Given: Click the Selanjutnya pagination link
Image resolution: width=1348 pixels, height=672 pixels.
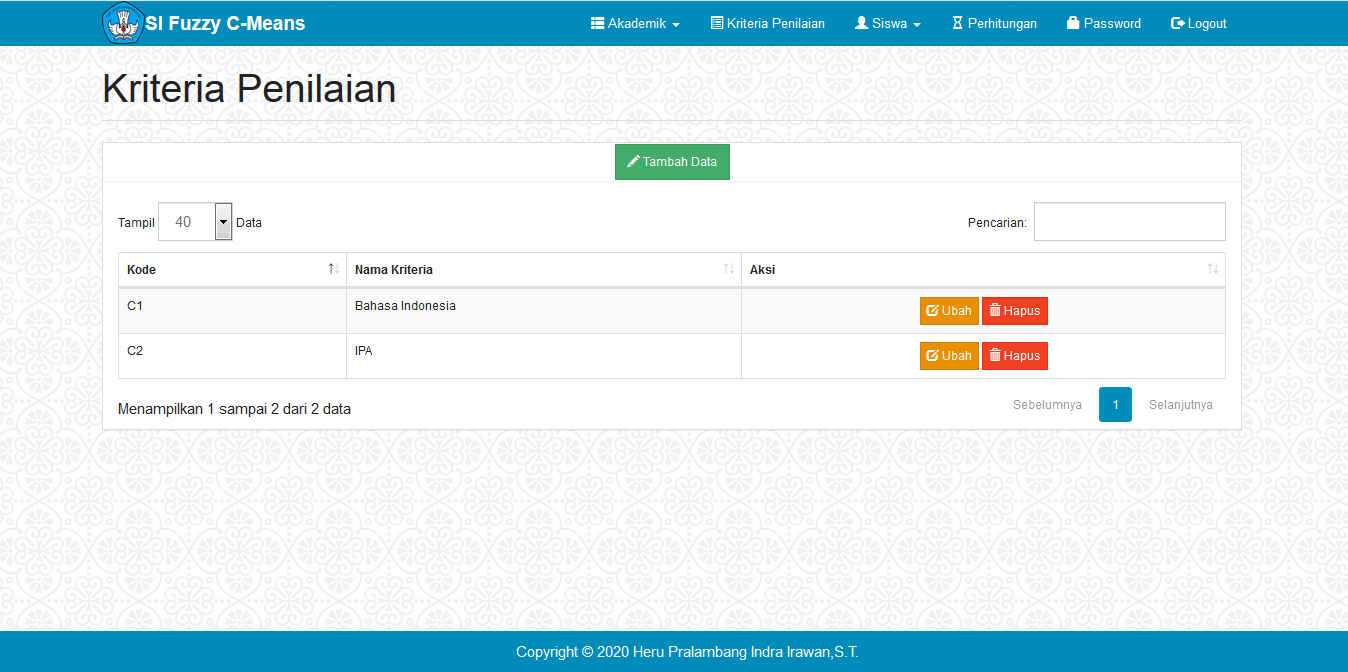Looking at the screenshot, I should [x=1180, y=405].
